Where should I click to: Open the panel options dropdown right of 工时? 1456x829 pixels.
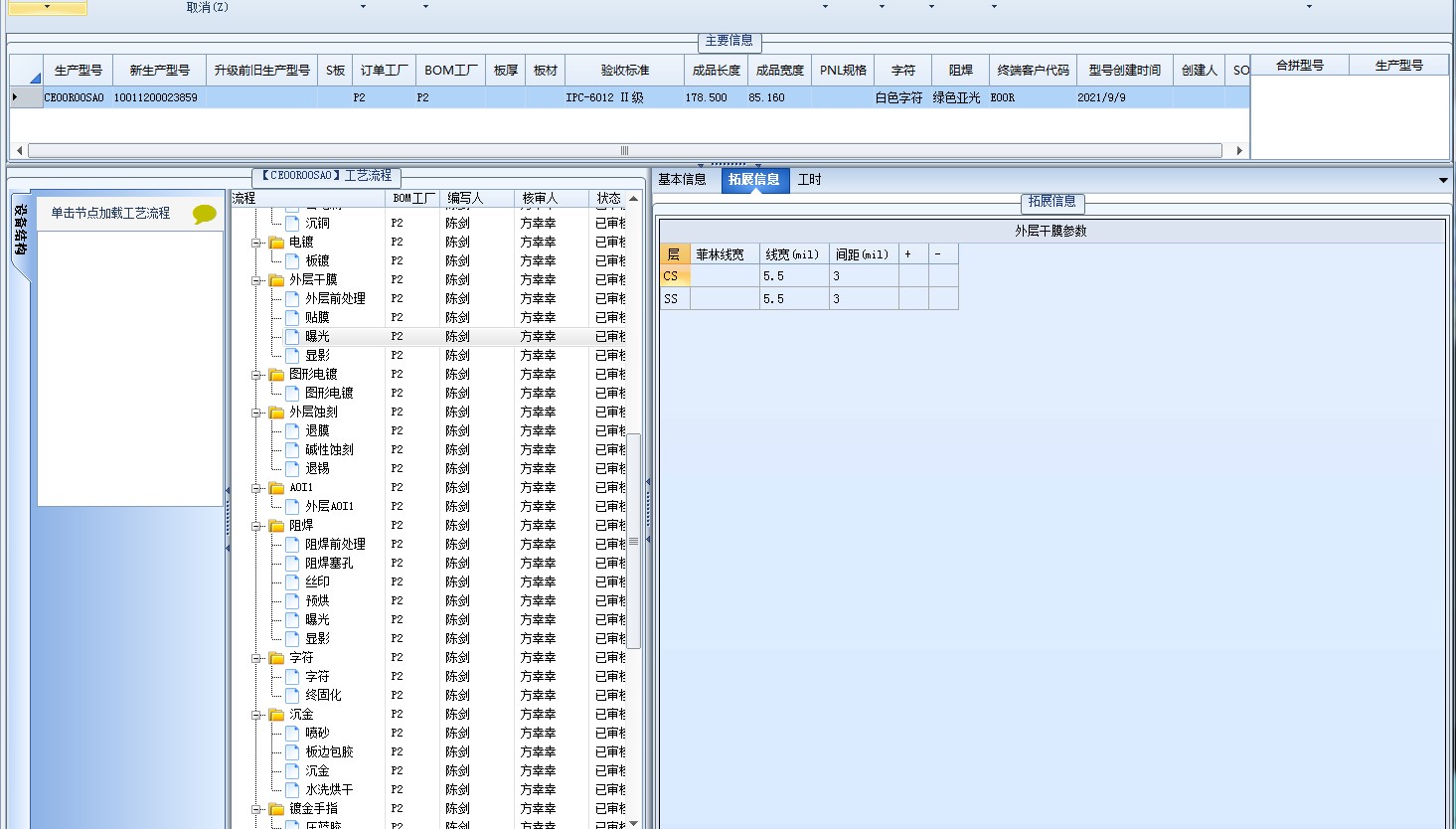[1443, 180]
